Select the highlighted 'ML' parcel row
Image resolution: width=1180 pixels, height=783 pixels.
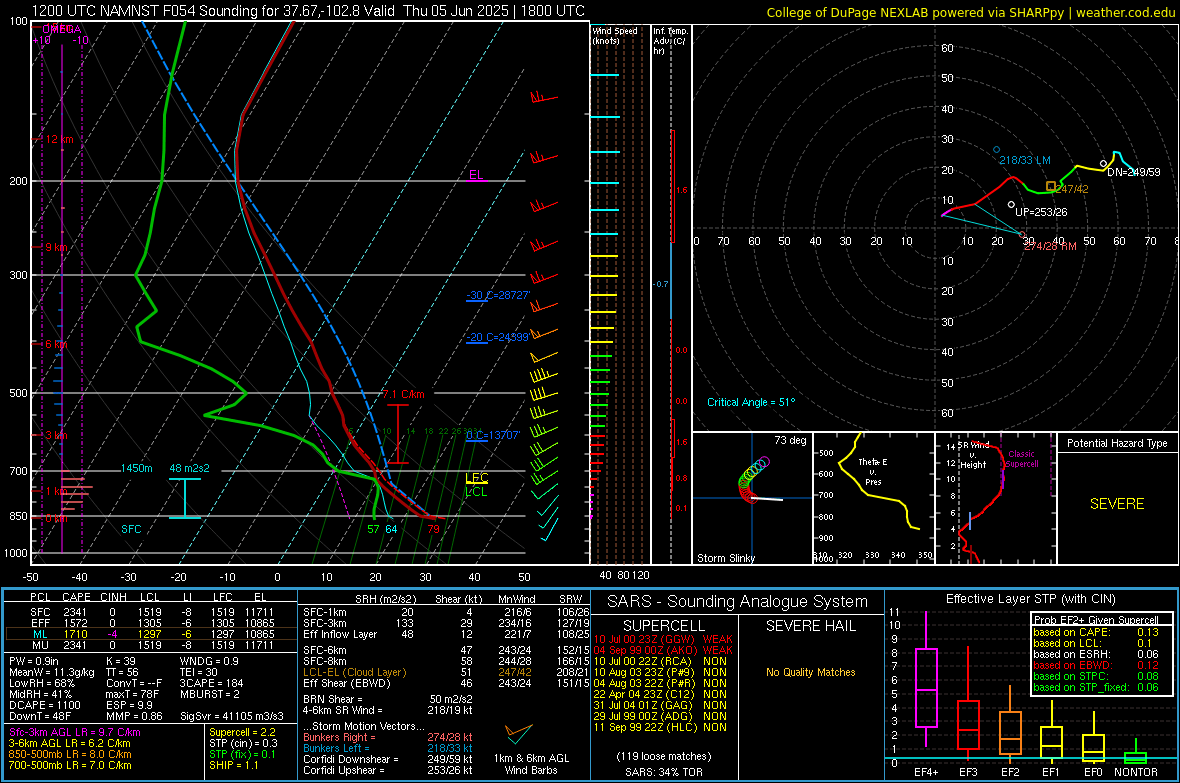[151, 635]
